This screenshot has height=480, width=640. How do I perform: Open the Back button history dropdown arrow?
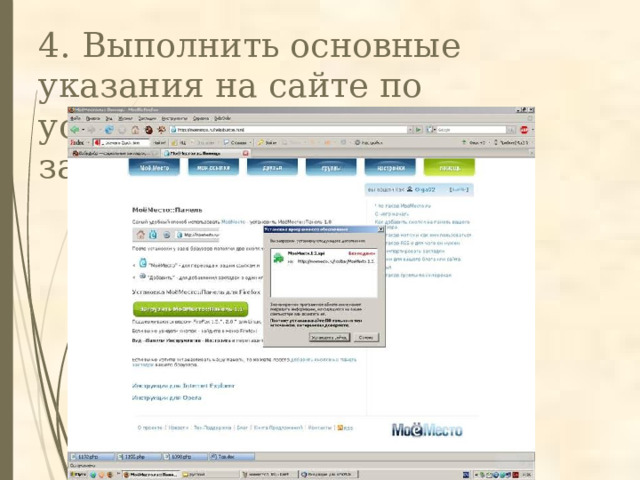83,130
